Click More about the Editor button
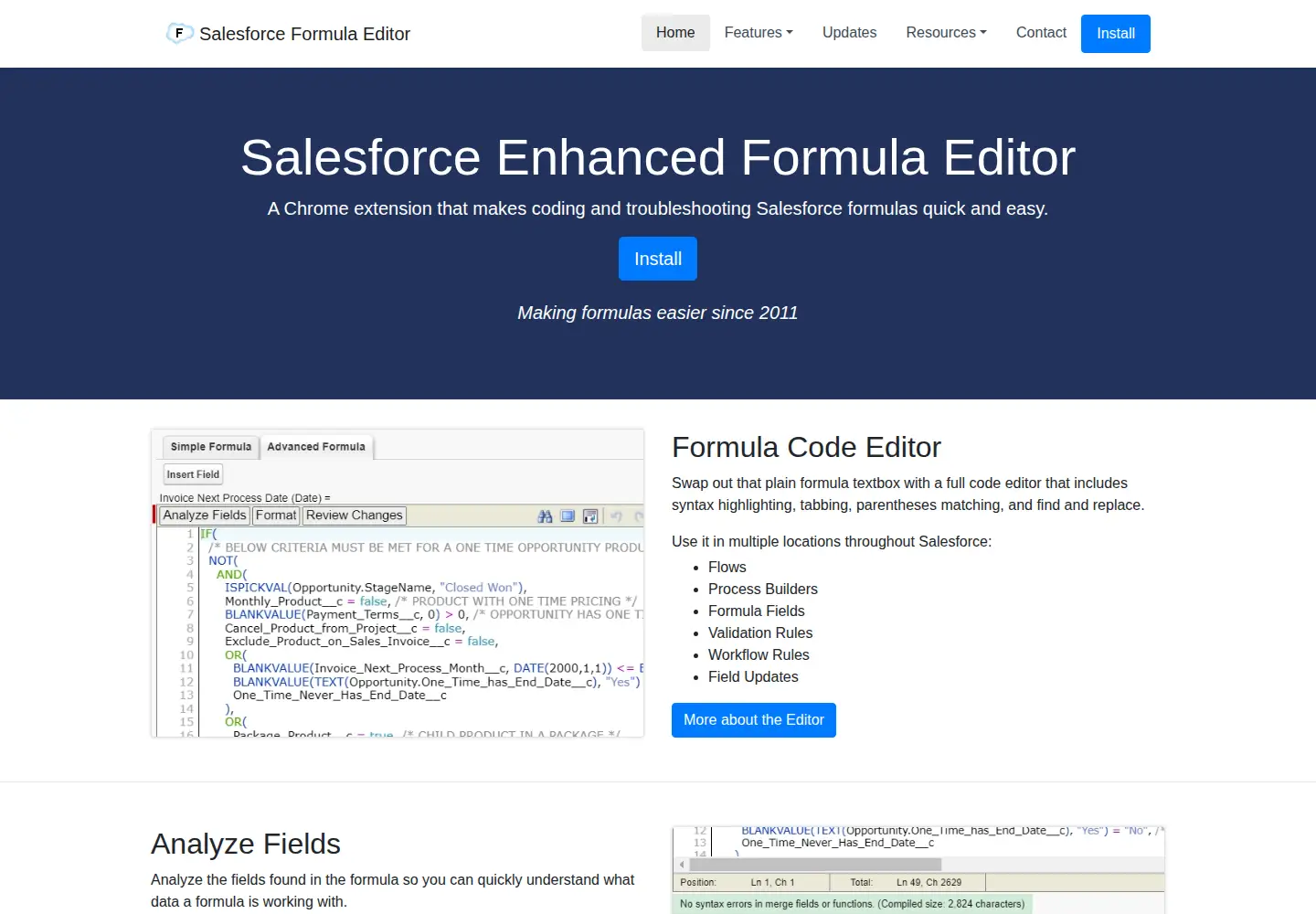This screenshot has width=1316, height=914. click(x=754, y=720)
